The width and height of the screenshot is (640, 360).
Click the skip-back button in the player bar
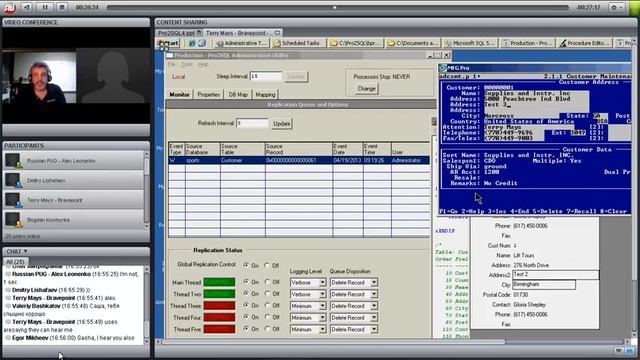pyautogui.click(x=27, y=7)
